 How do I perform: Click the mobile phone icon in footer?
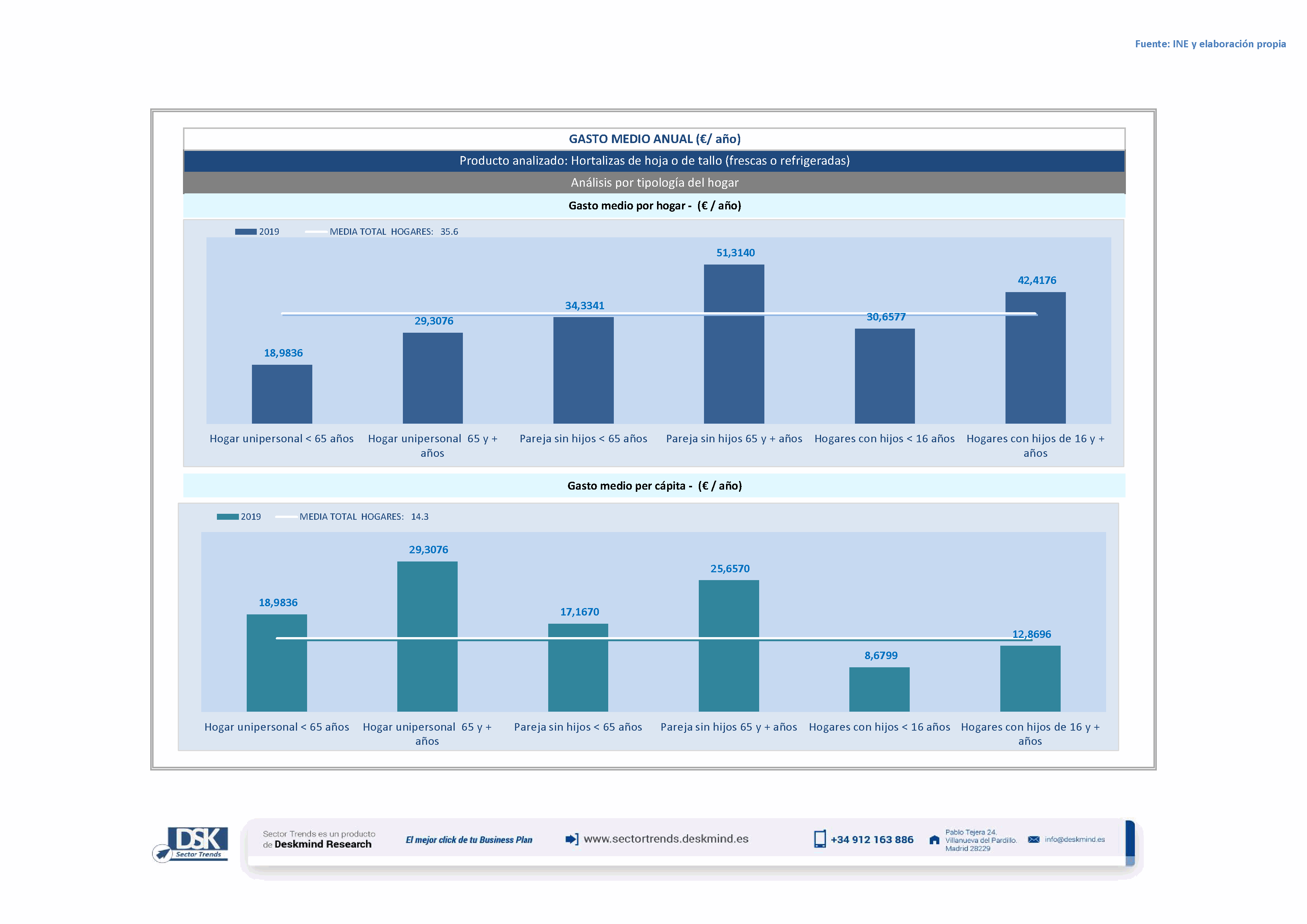(x=819, y=839)
